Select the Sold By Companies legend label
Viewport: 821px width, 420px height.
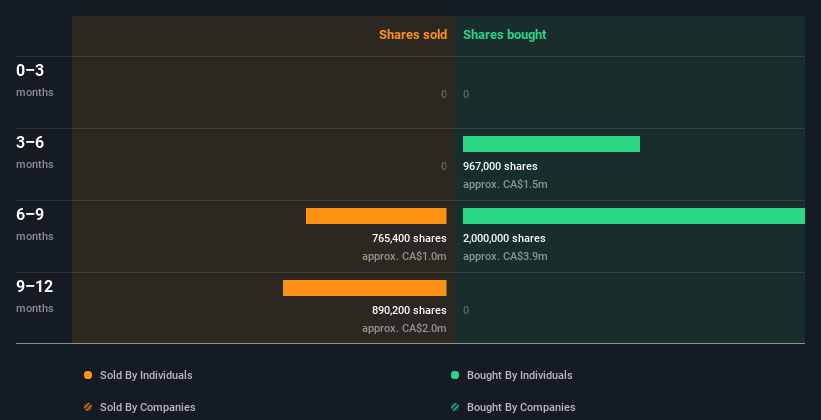coord(148,407)
